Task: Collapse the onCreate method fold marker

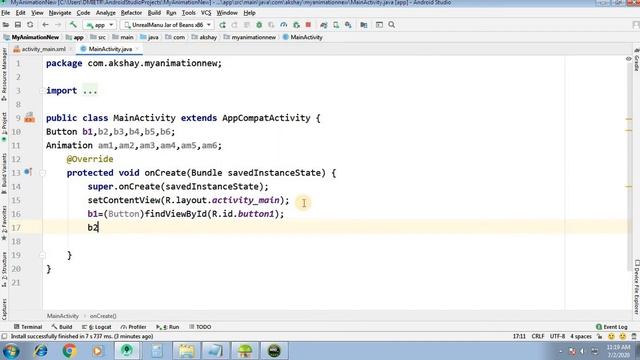Action: (x=42, y=173)
